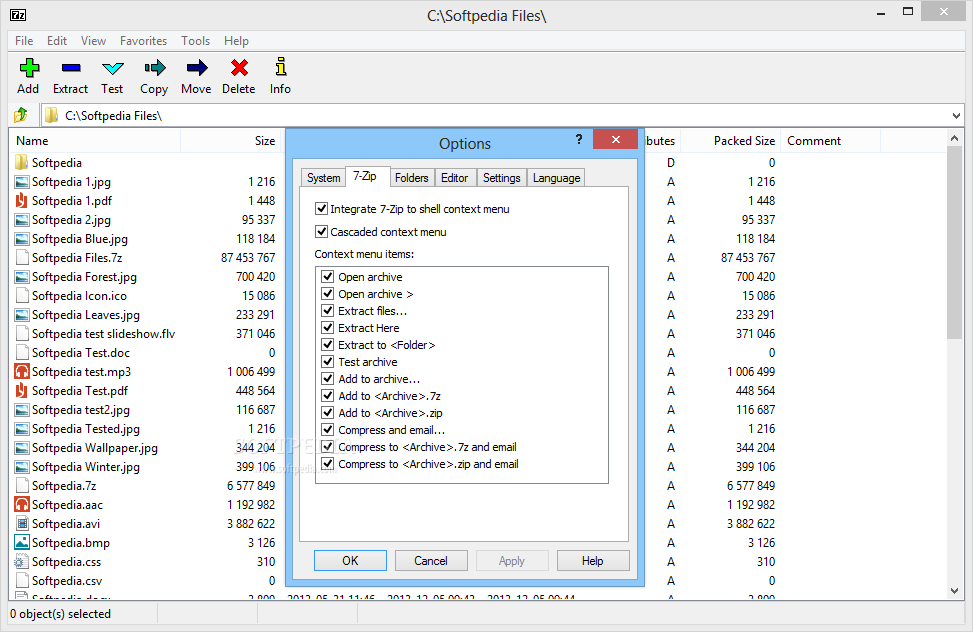Click the Copy toolbar icon
The image size is (973, 632).
pos(155,68)
